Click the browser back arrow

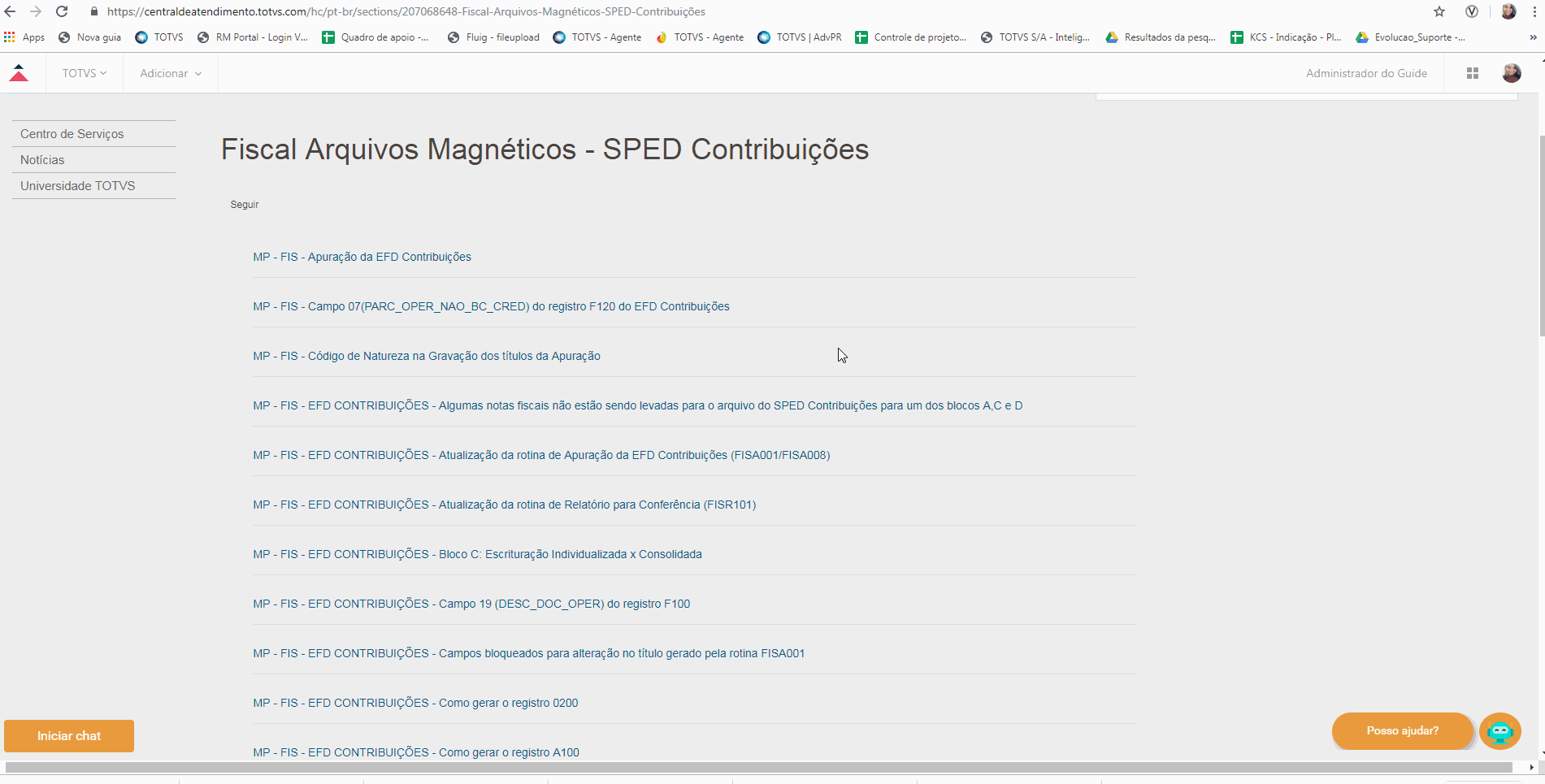click(11, 11)
